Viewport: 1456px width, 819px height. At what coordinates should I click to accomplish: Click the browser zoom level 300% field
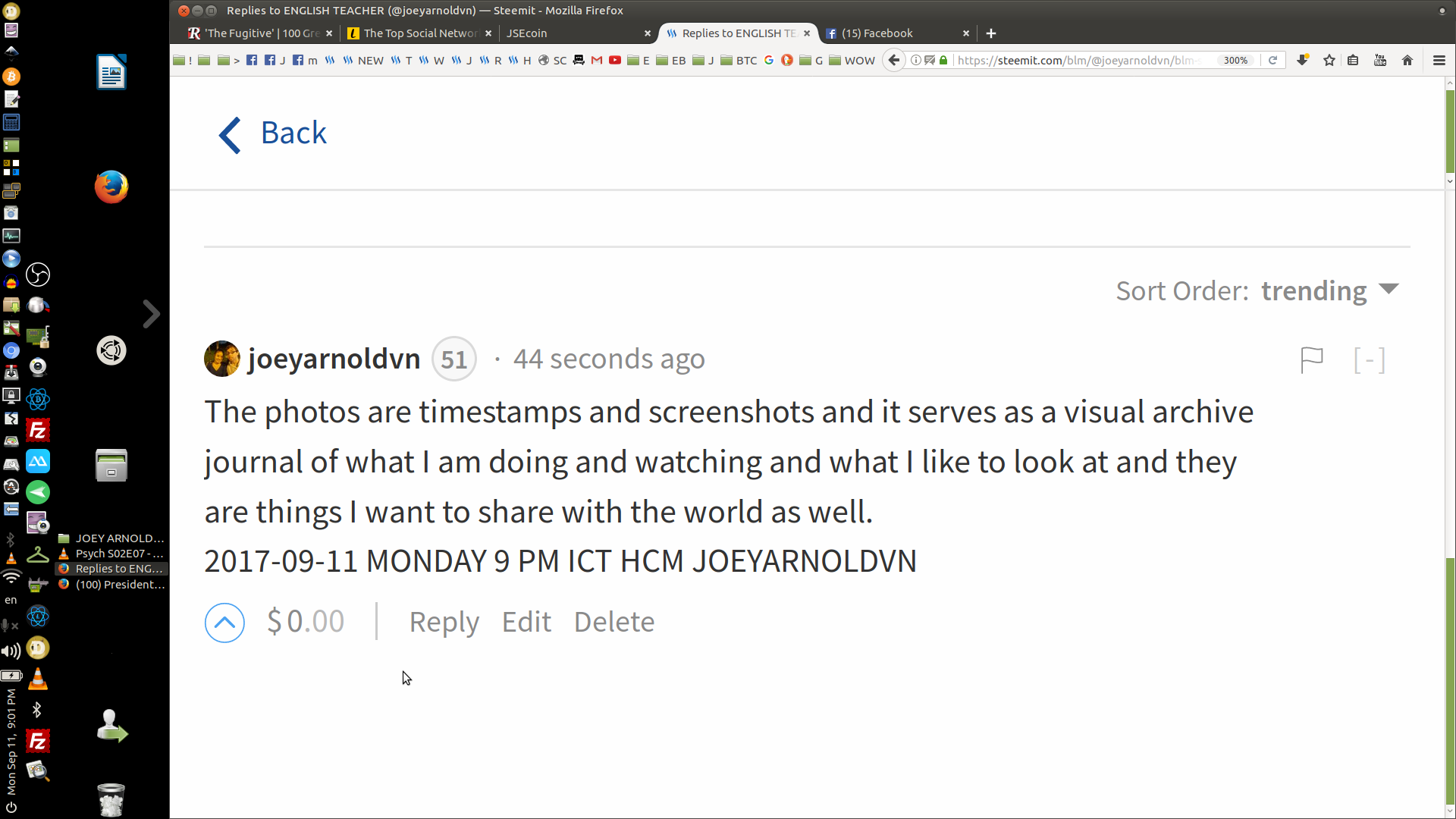1235,60
